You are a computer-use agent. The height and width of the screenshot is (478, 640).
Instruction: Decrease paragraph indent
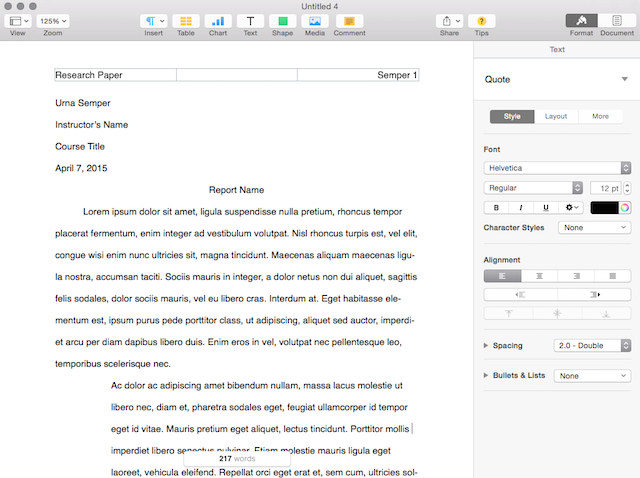tap(520, 294)
